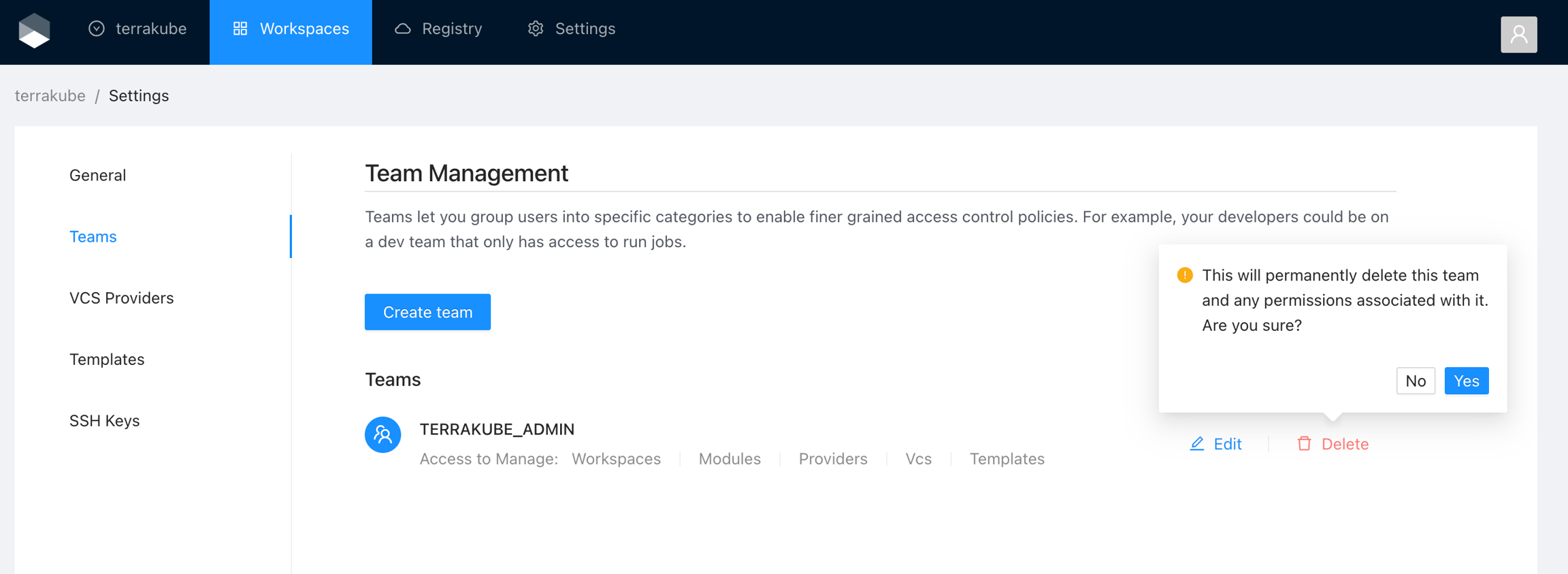Click the Terrakube logo icon

34,31
